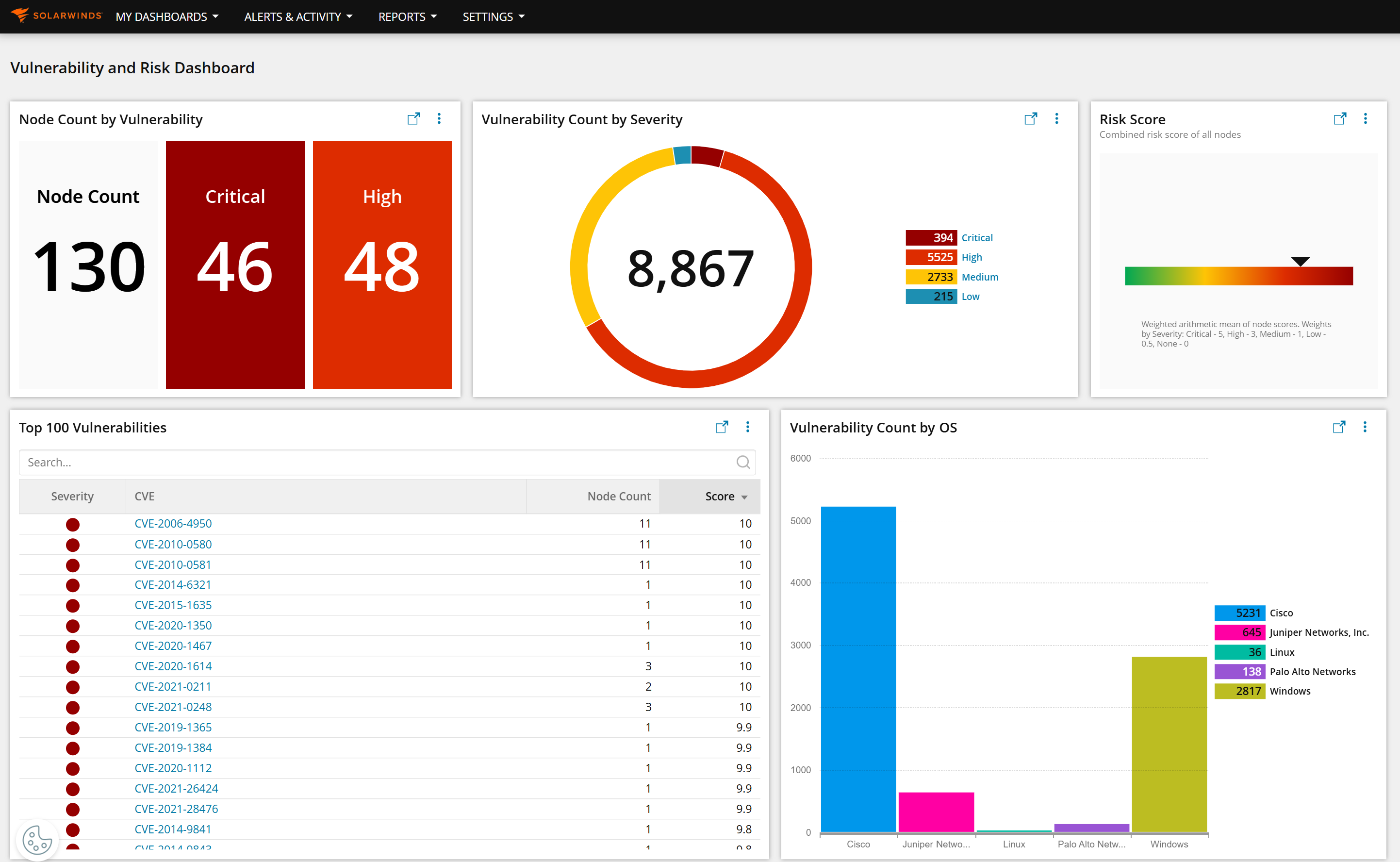This screenshot has width=1400, height=862.
Task: Export the Vulnerability Count by OS chart
Action: point(1338,427)
